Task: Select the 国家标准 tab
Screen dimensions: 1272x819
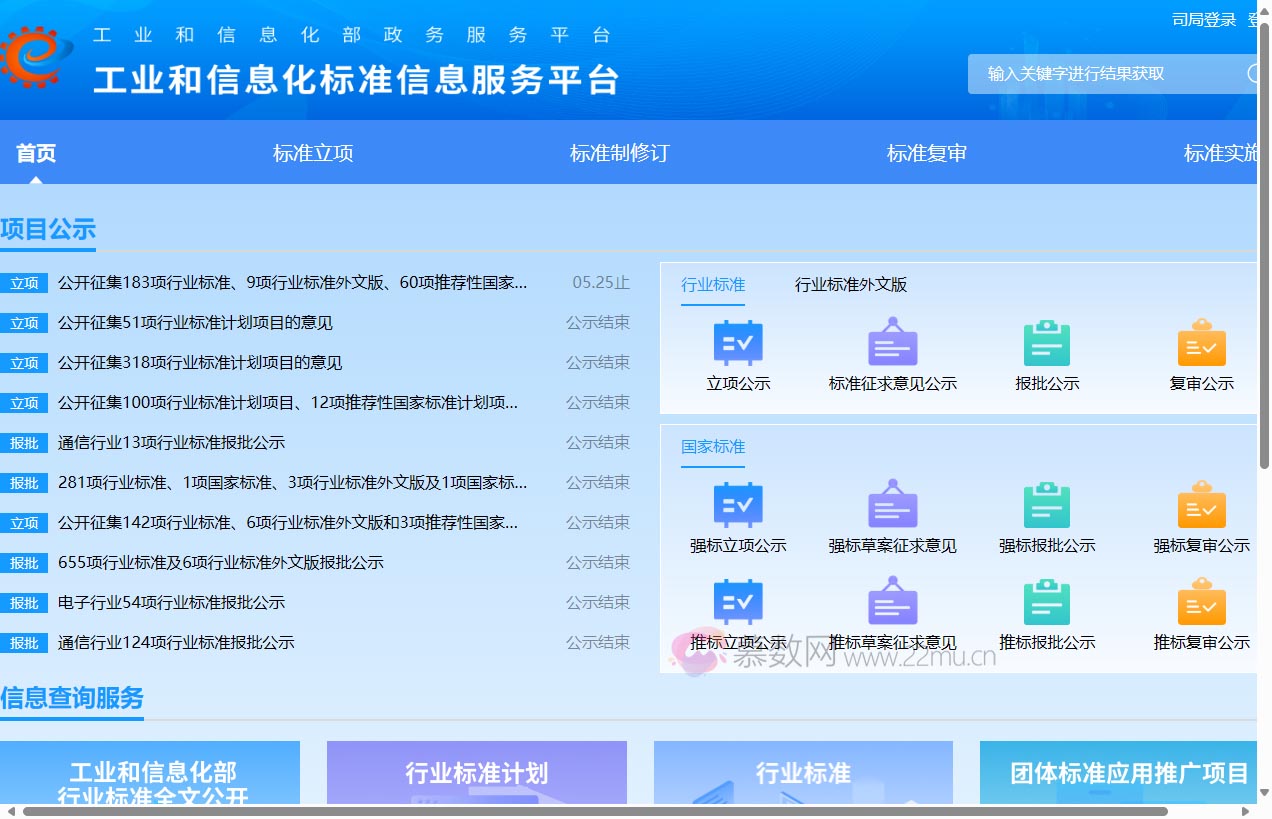Action: point(713,447)
